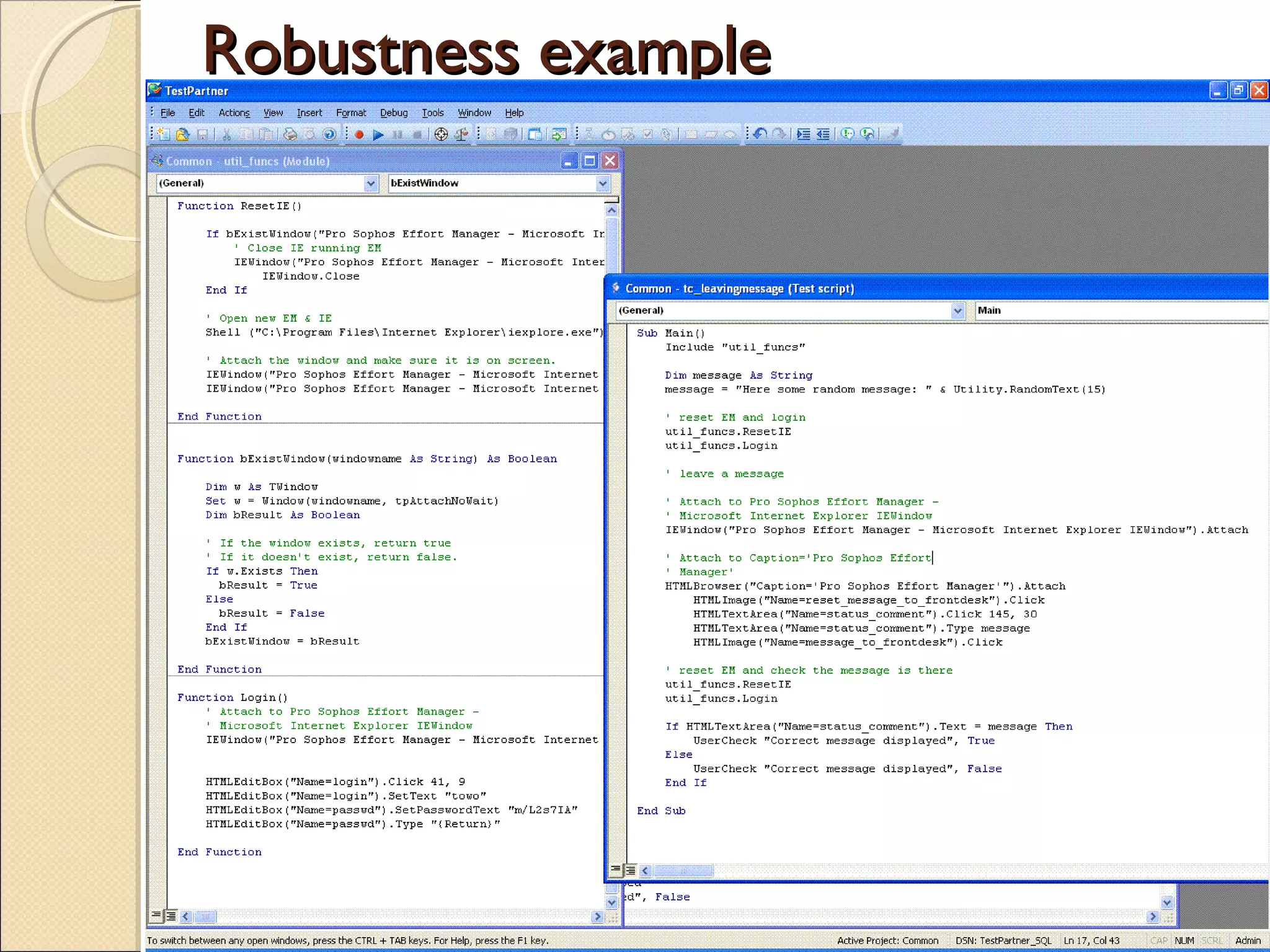Screen dimensions: 1270x952
Task: Click scroll right arrow in util_funcs window
Action: point(597,916)
